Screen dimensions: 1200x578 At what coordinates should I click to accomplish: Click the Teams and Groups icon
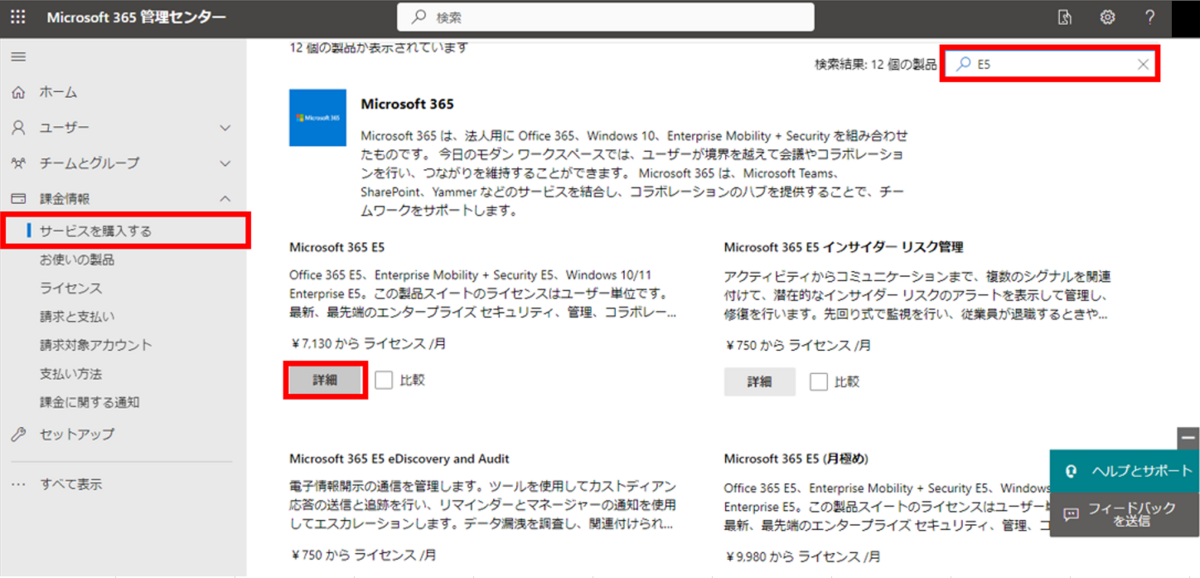coord(18,163)
